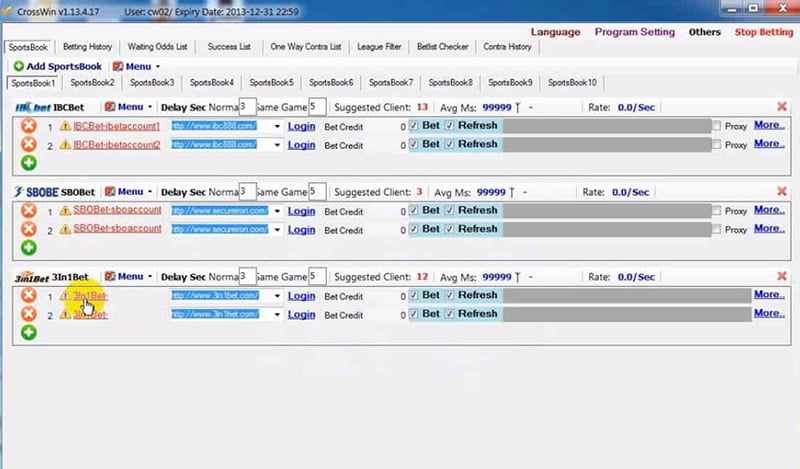
Task: Switch to the Betting History tab
Action: tap(87, 46)
